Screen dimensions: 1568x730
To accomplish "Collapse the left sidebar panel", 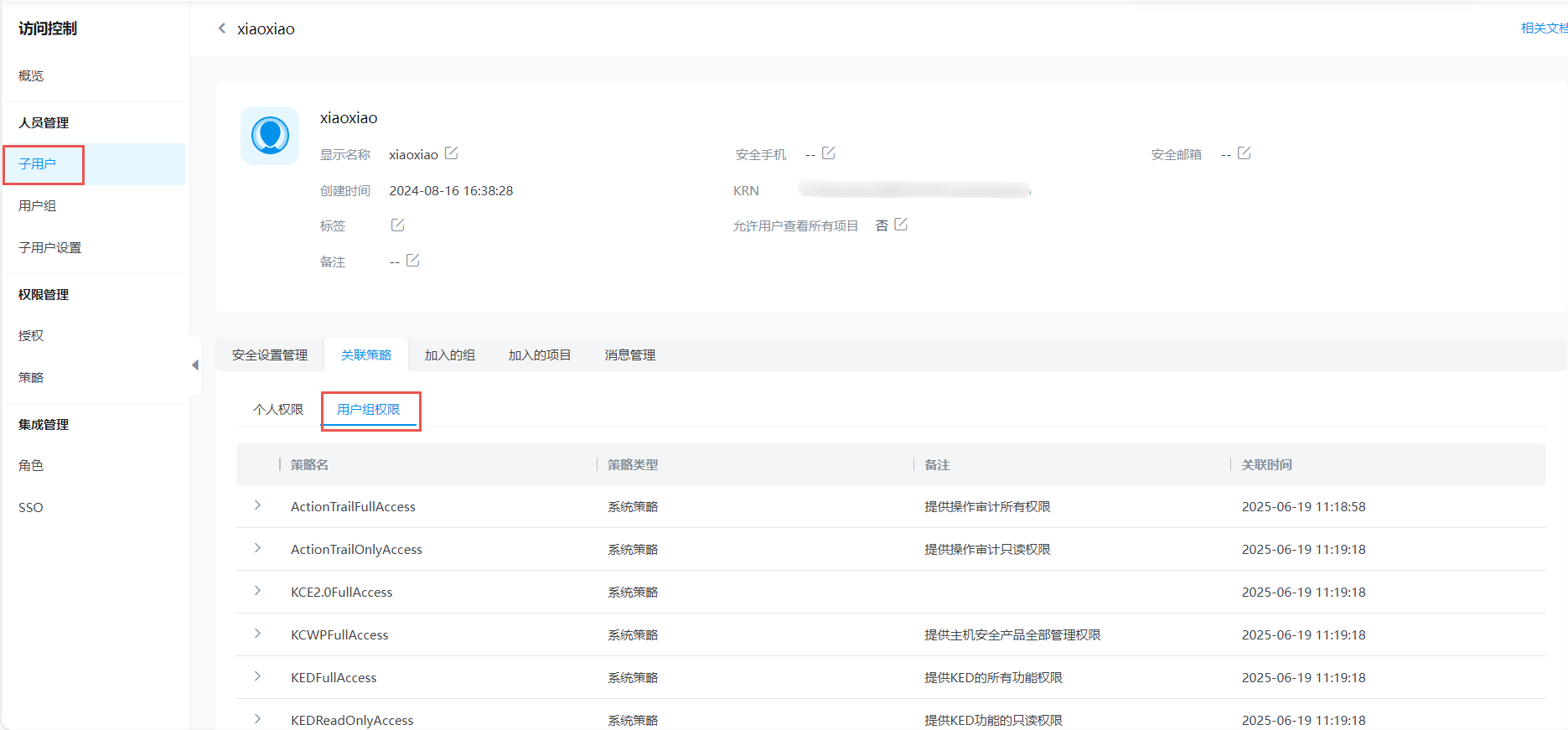I will point(195,365).
